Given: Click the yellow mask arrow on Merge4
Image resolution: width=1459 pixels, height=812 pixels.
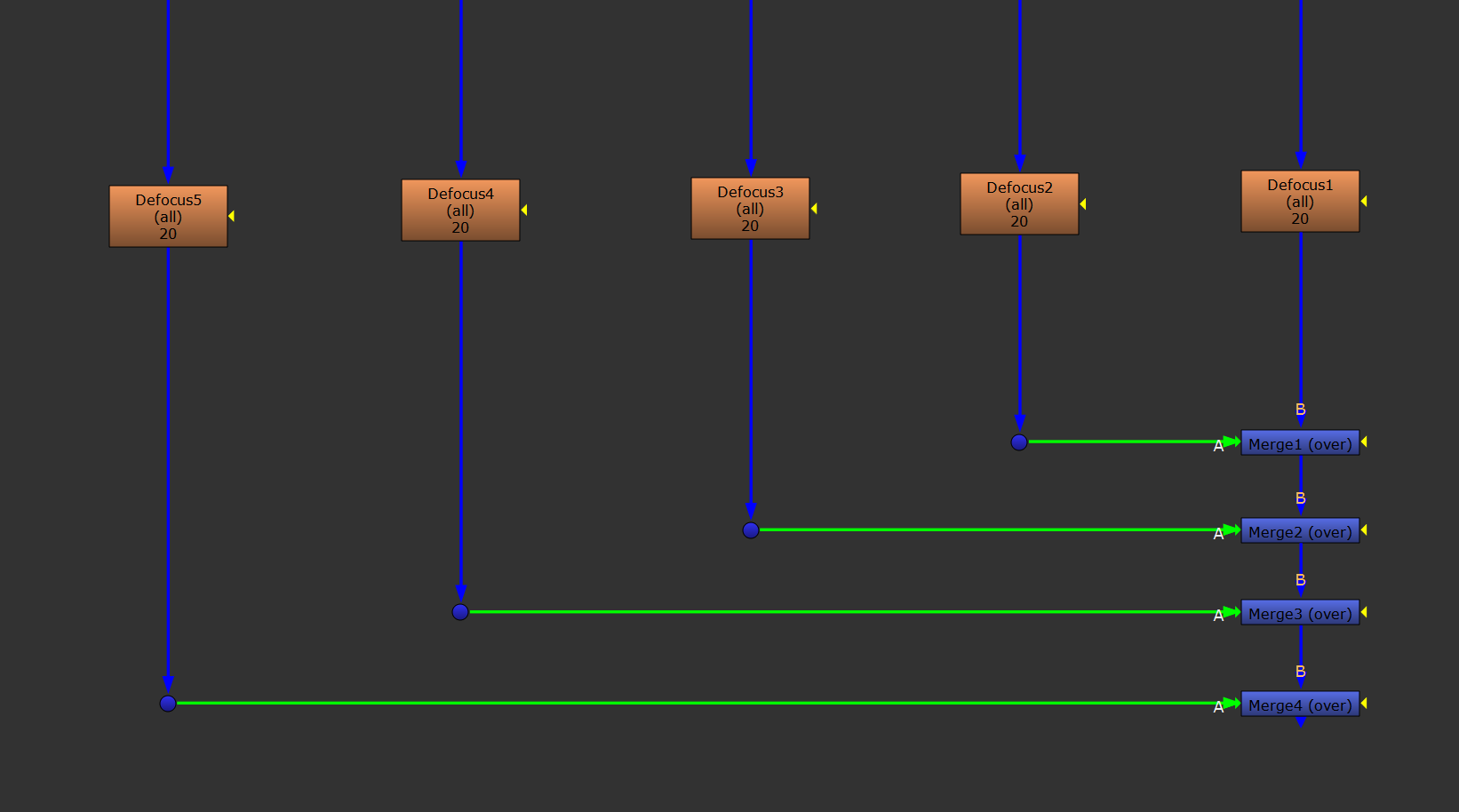Looking at the screenshot, I should tap(1363, 703).
